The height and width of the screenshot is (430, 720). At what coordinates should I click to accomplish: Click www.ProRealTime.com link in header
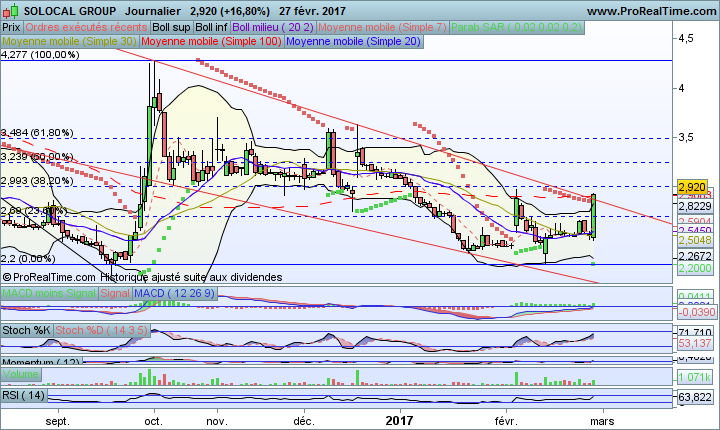[x=652, y=11]
